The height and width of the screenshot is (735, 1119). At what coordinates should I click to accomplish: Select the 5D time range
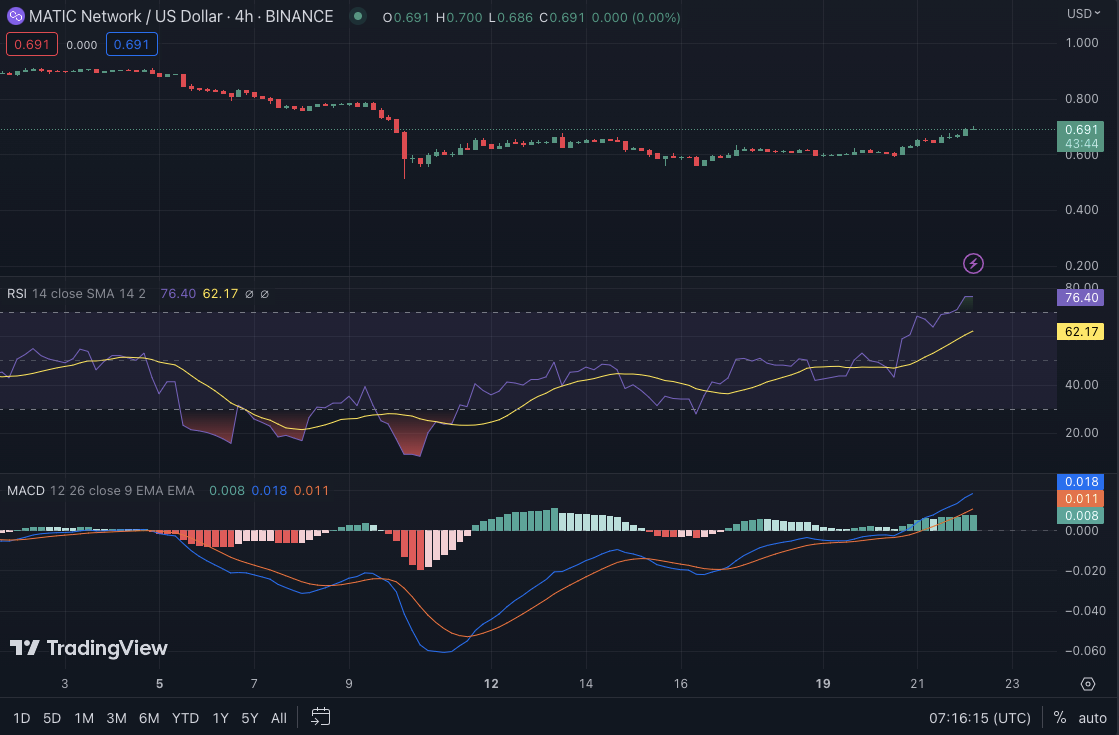click(x=52, y=718)
